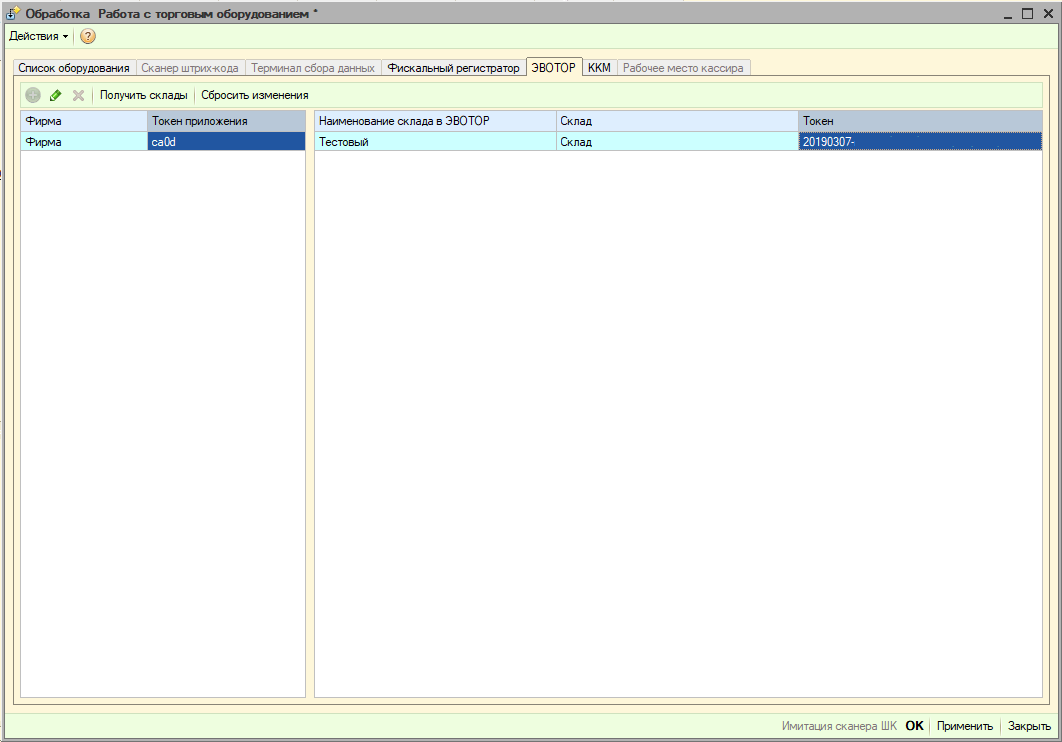Select the ККМ tab
1062x742 pixels.
[599, 68]
